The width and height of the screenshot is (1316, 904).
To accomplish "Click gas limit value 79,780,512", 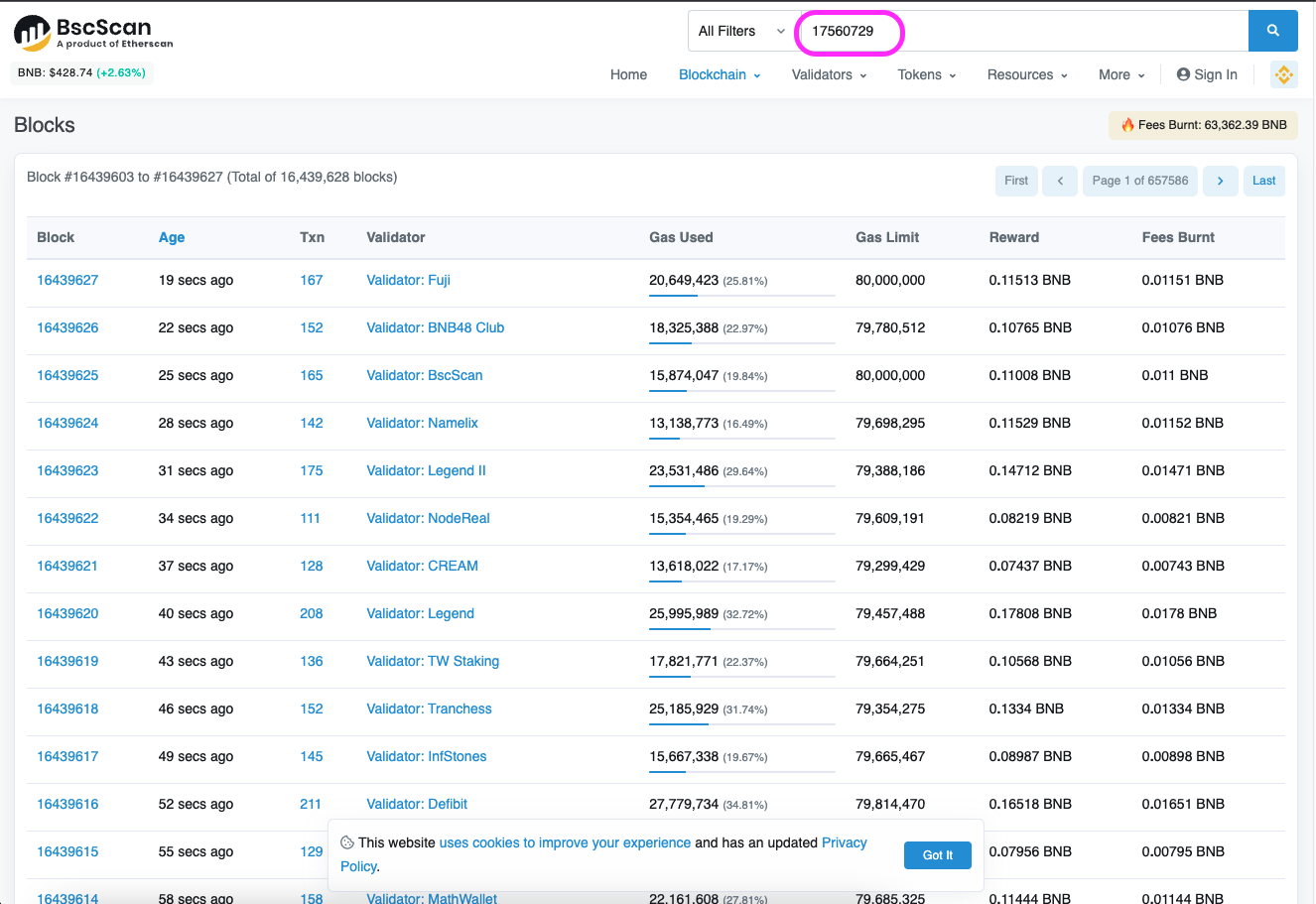I will pyautogui.click(x=890, y=327).
